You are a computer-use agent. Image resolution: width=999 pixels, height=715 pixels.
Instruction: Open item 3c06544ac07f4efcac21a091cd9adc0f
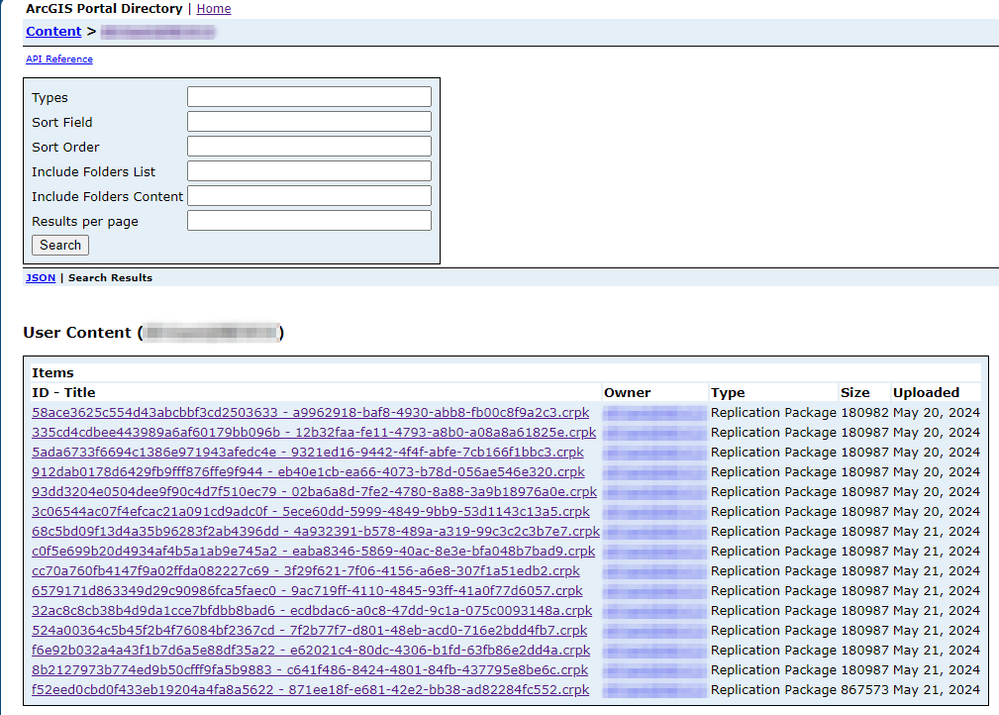coord(311,512)
